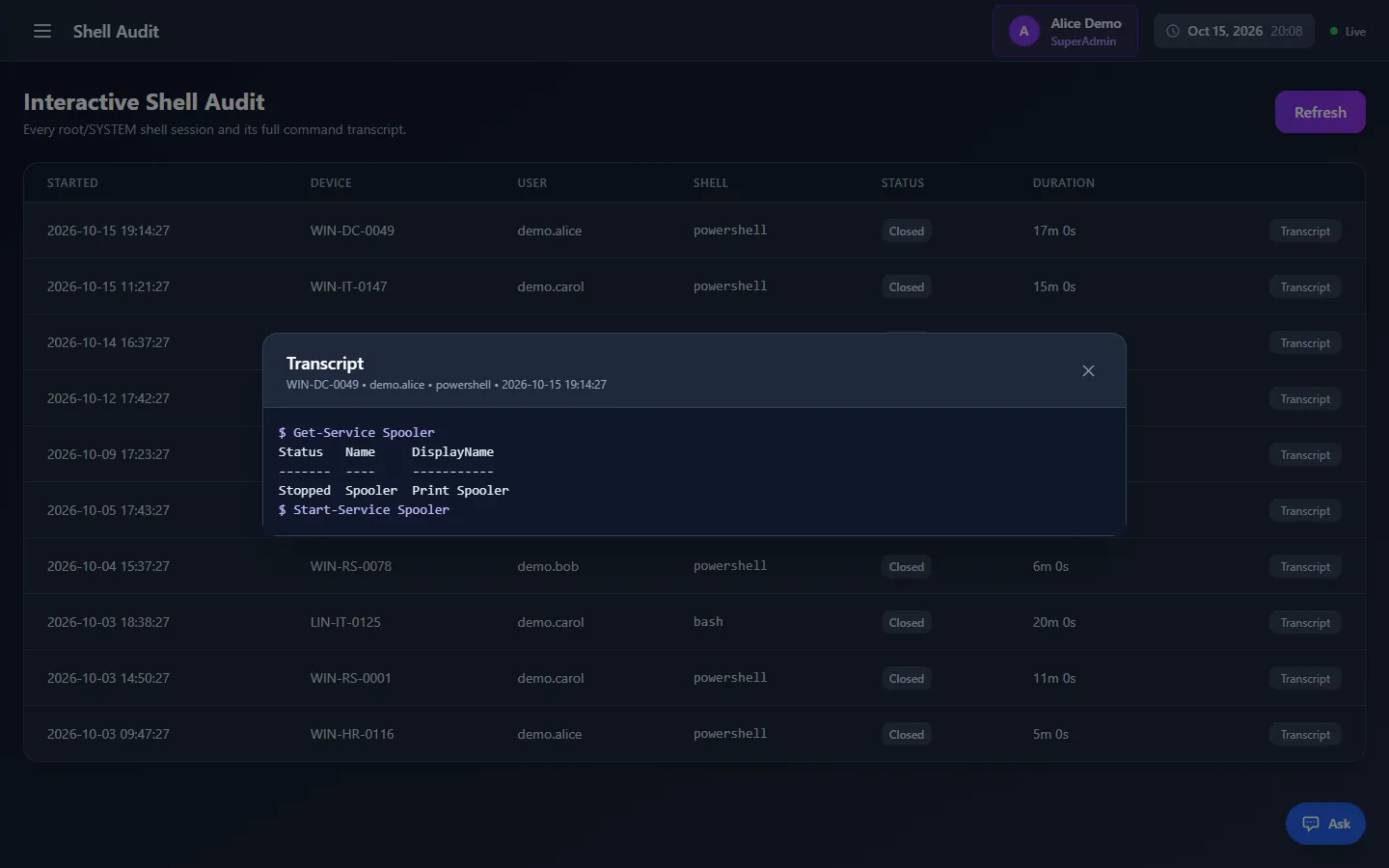Select device name WIN-DC-0049
Viewport: 1389px width, 868px height.
352,231
